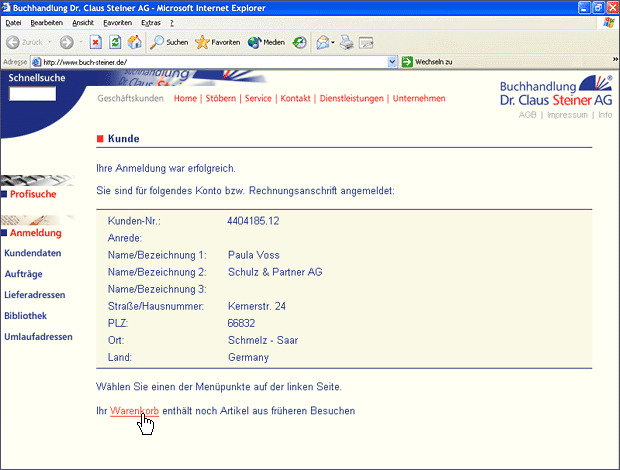620x470 pixels.
Task: Open Kundendaten in the sidebar
Action: 33,253
